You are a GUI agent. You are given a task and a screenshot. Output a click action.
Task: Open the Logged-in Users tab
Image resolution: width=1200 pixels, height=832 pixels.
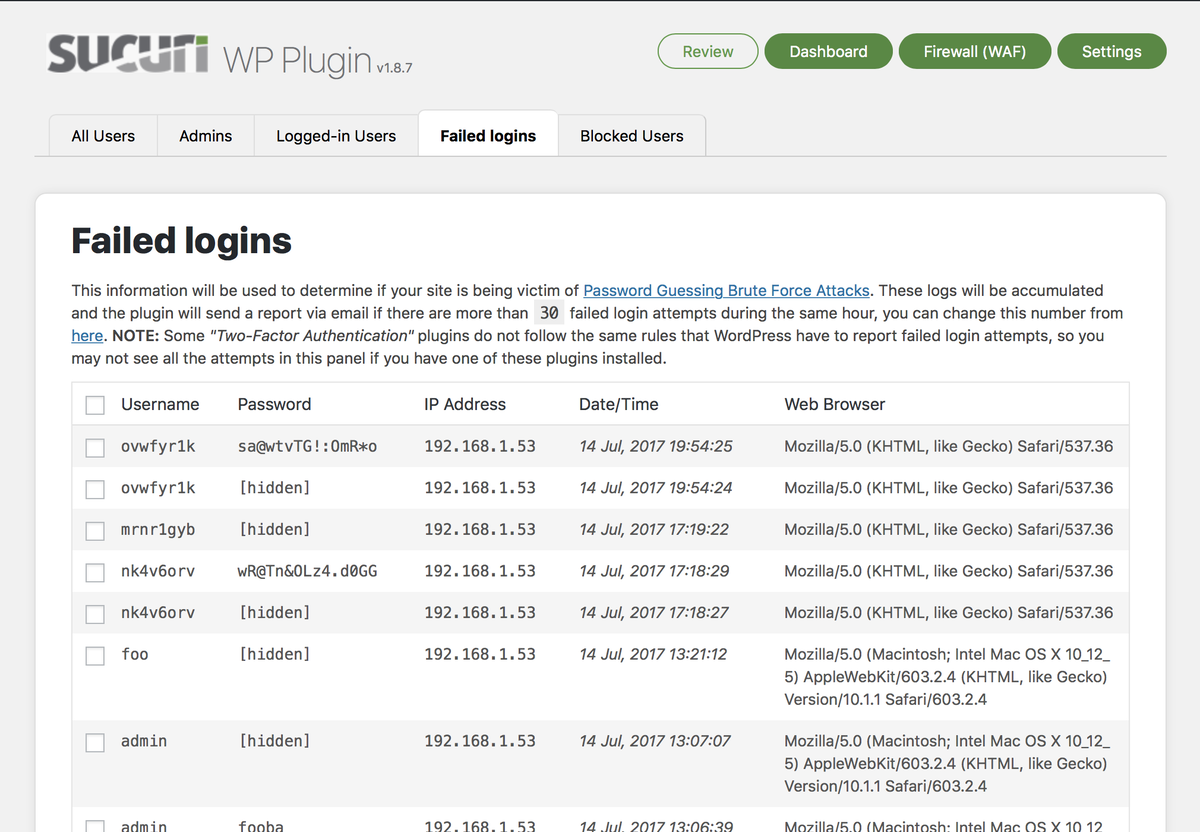[336, 136]
